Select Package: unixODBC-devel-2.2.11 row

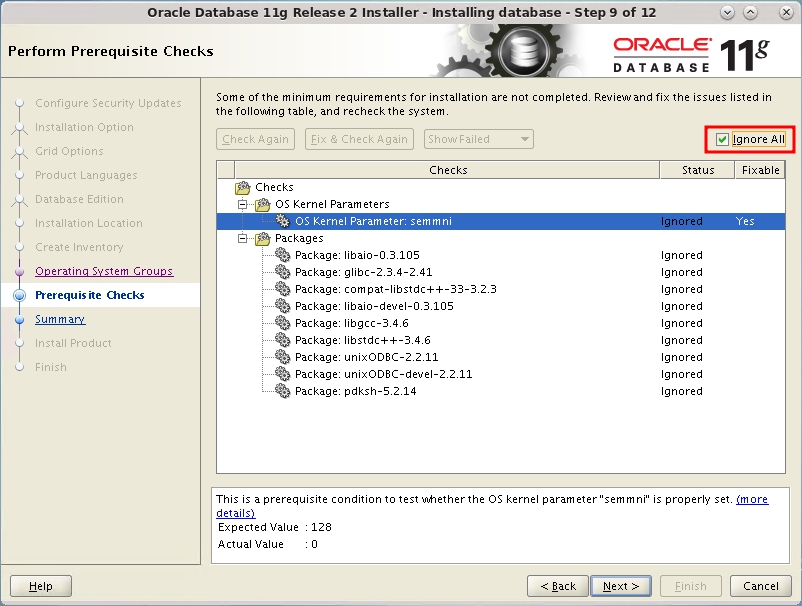point(501,374)
